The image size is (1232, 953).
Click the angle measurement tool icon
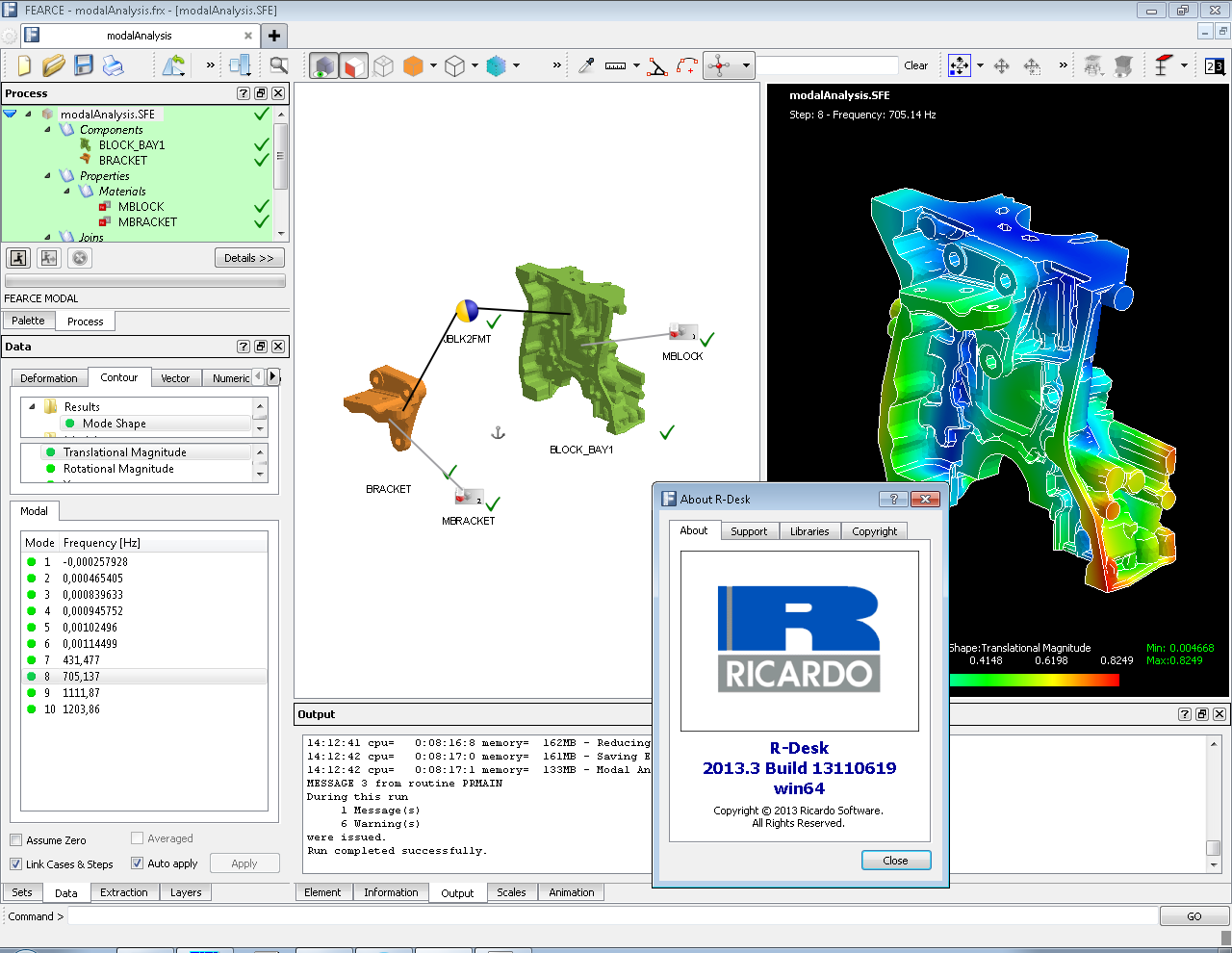(x=657, y=66)
